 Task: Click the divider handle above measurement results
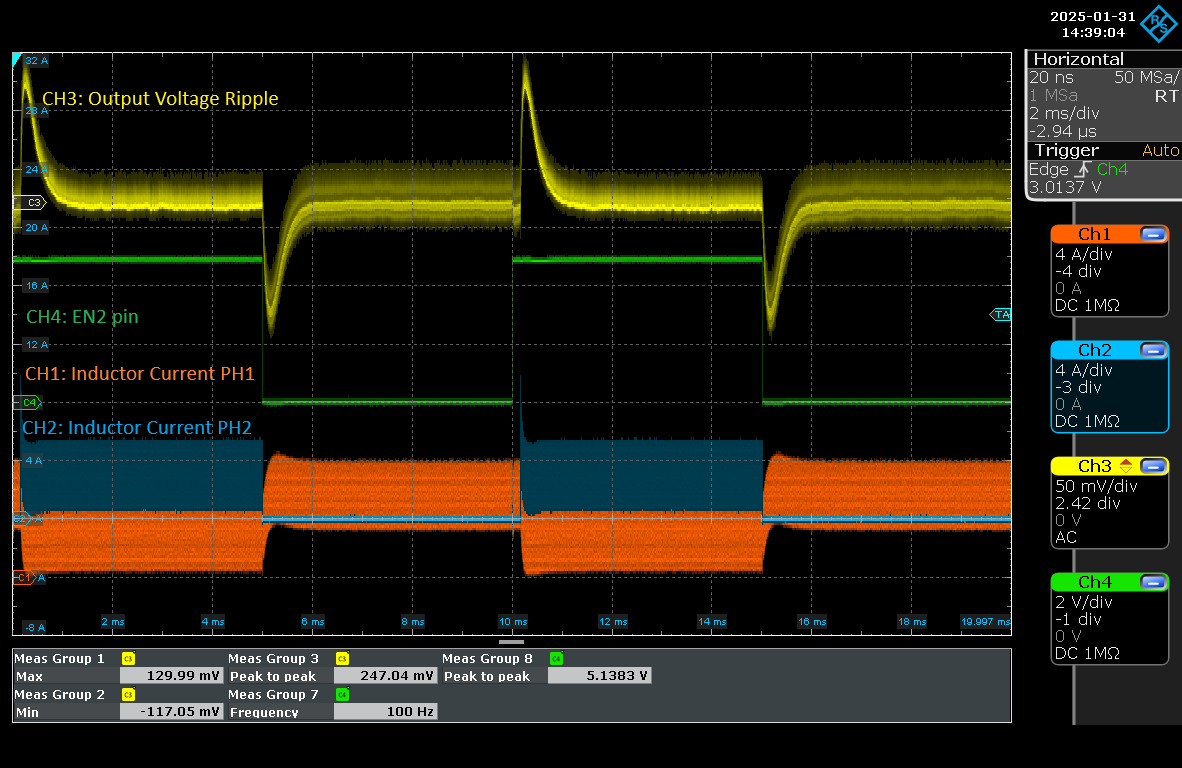(x=511, y=642)
